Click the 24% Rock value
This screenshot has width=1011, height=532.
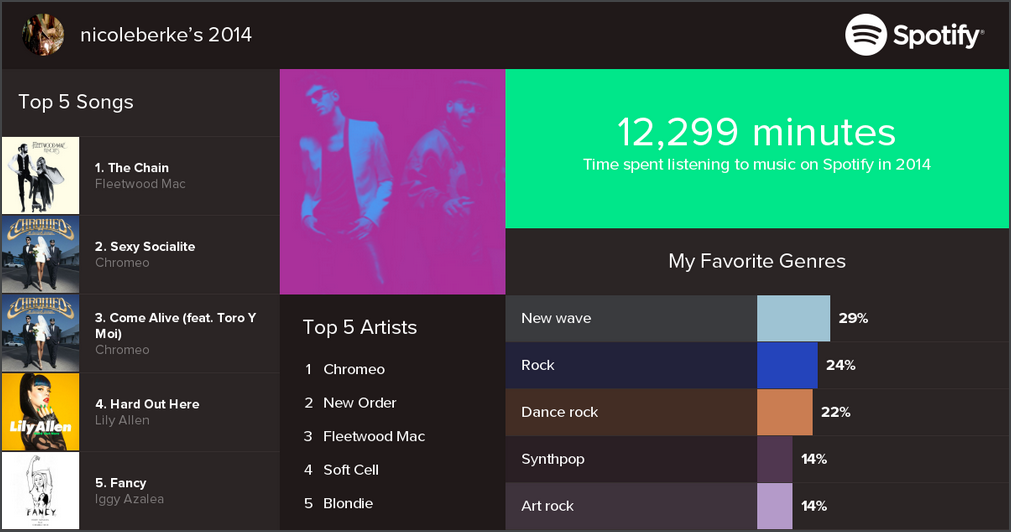[x=841, y=366]
